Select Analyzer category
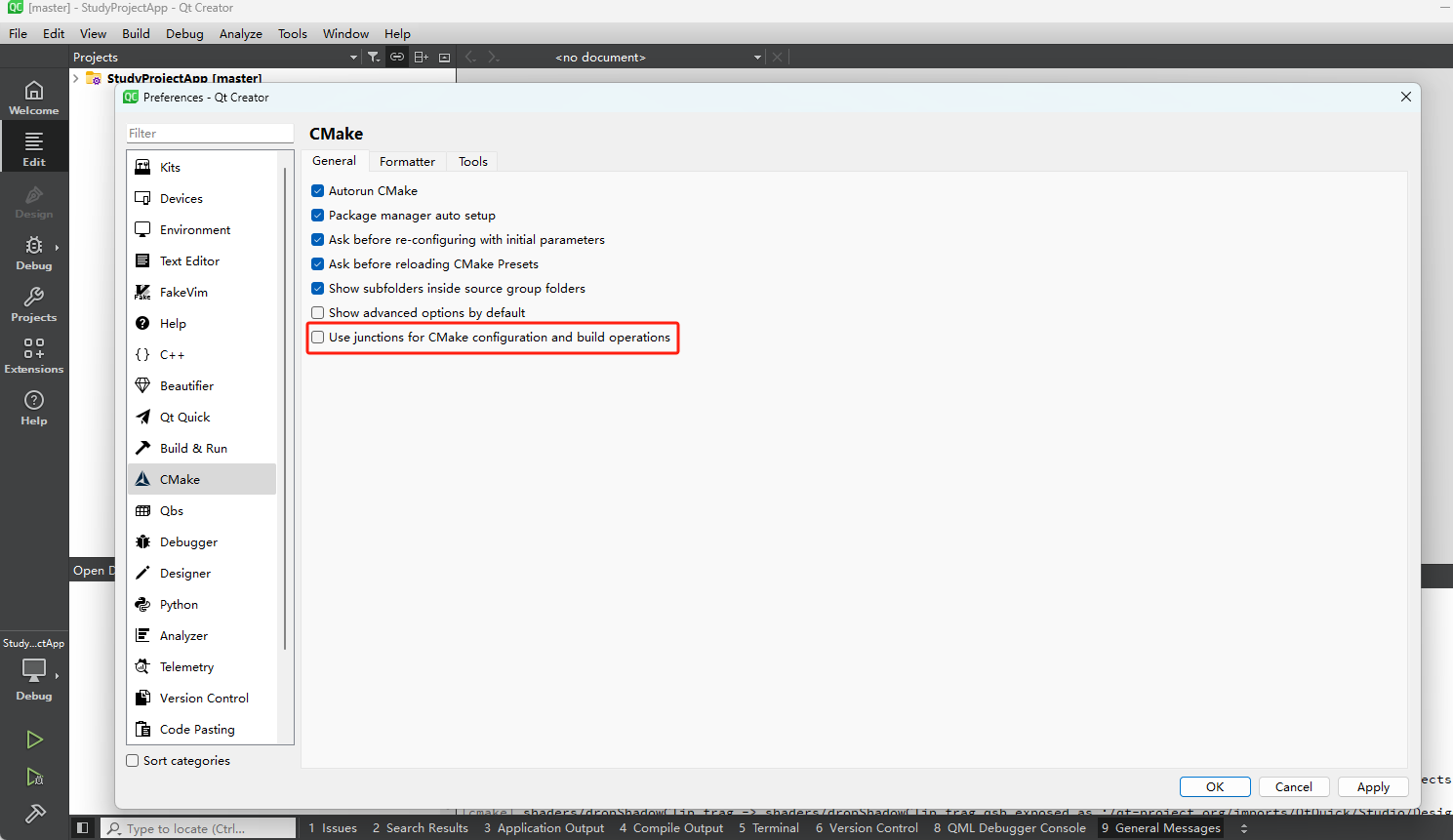 tap(202, 635)
